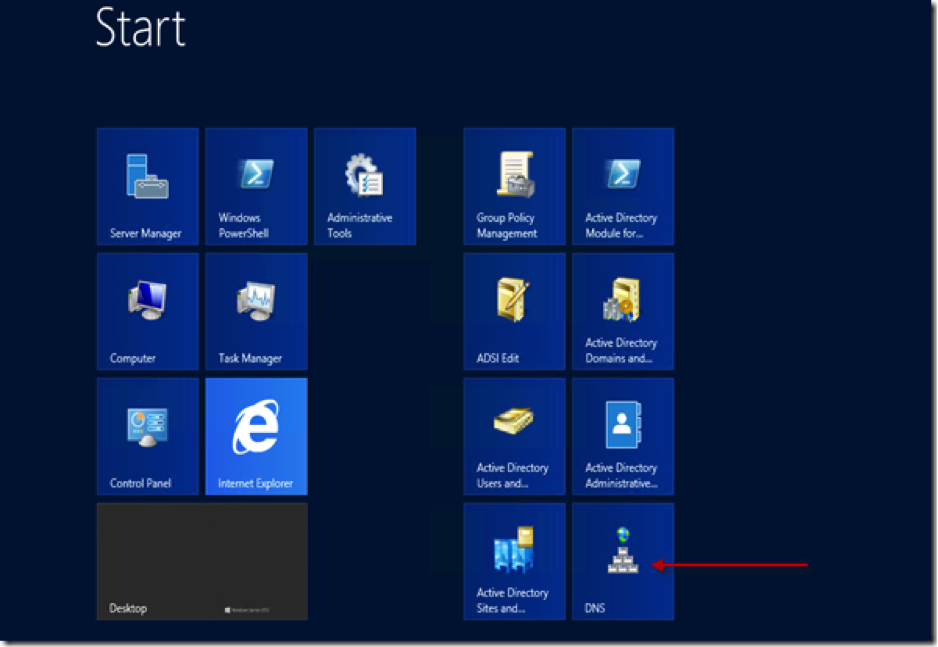The height and width of the screenshot is (647, 938).
Task: Open the Active Directory Sites and Services tile
Action: [514, 561]
